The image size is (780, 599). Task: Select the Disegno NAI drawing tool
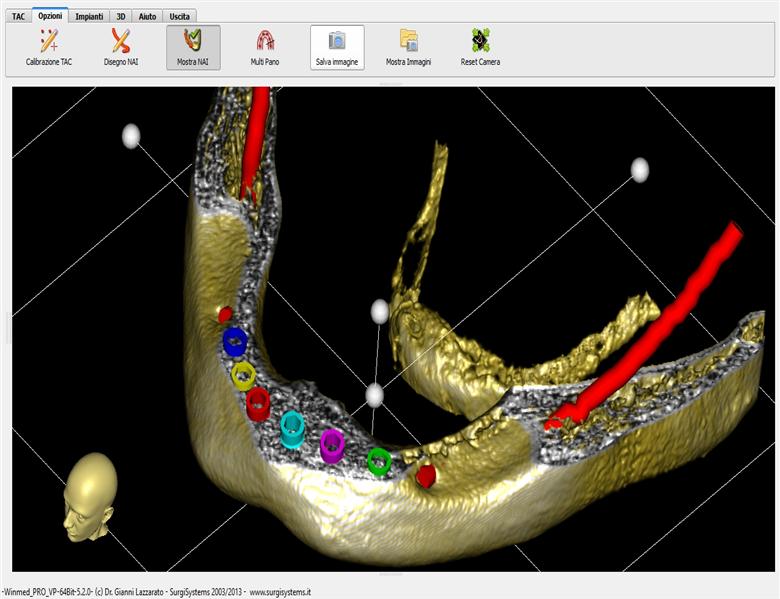click(x=121, y=48)
